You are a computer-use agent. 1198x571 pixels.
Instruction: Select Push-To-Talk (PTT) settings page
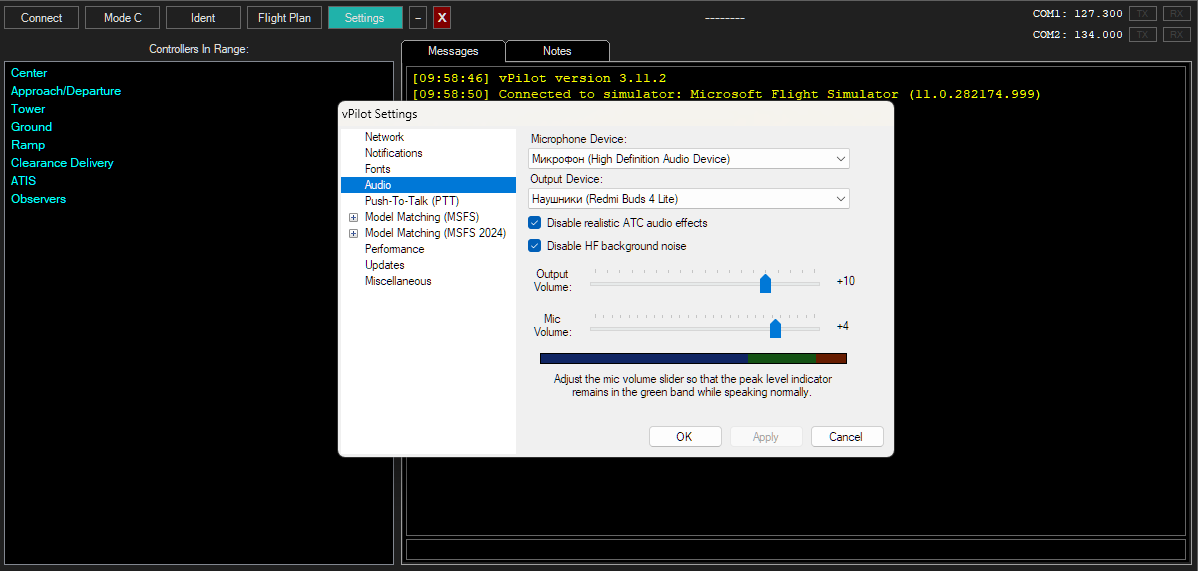click(411, 201)
